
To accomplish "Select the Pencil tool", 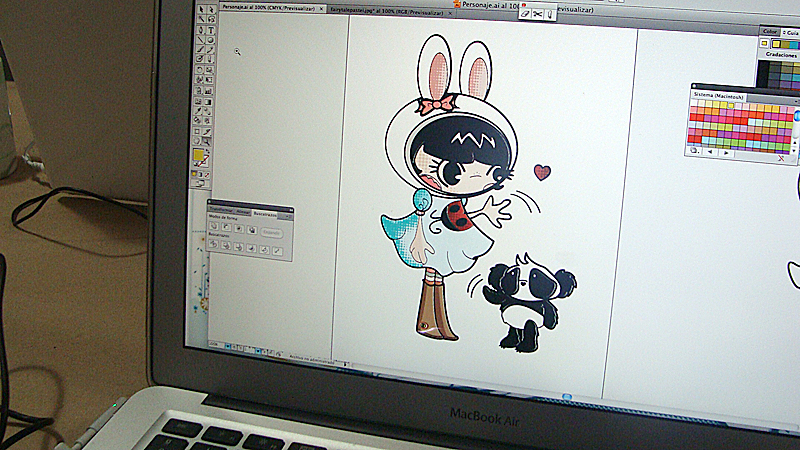I will 210,49.
